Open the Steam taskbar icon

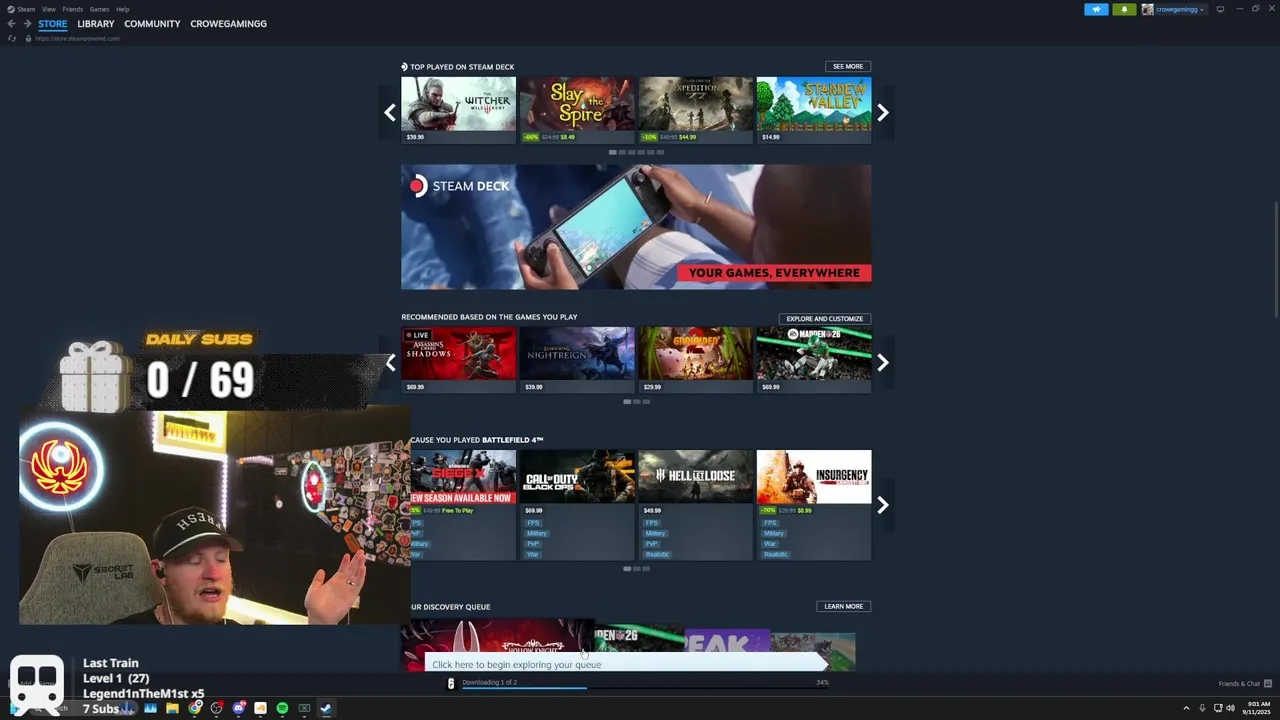click(x=326, y=708)
